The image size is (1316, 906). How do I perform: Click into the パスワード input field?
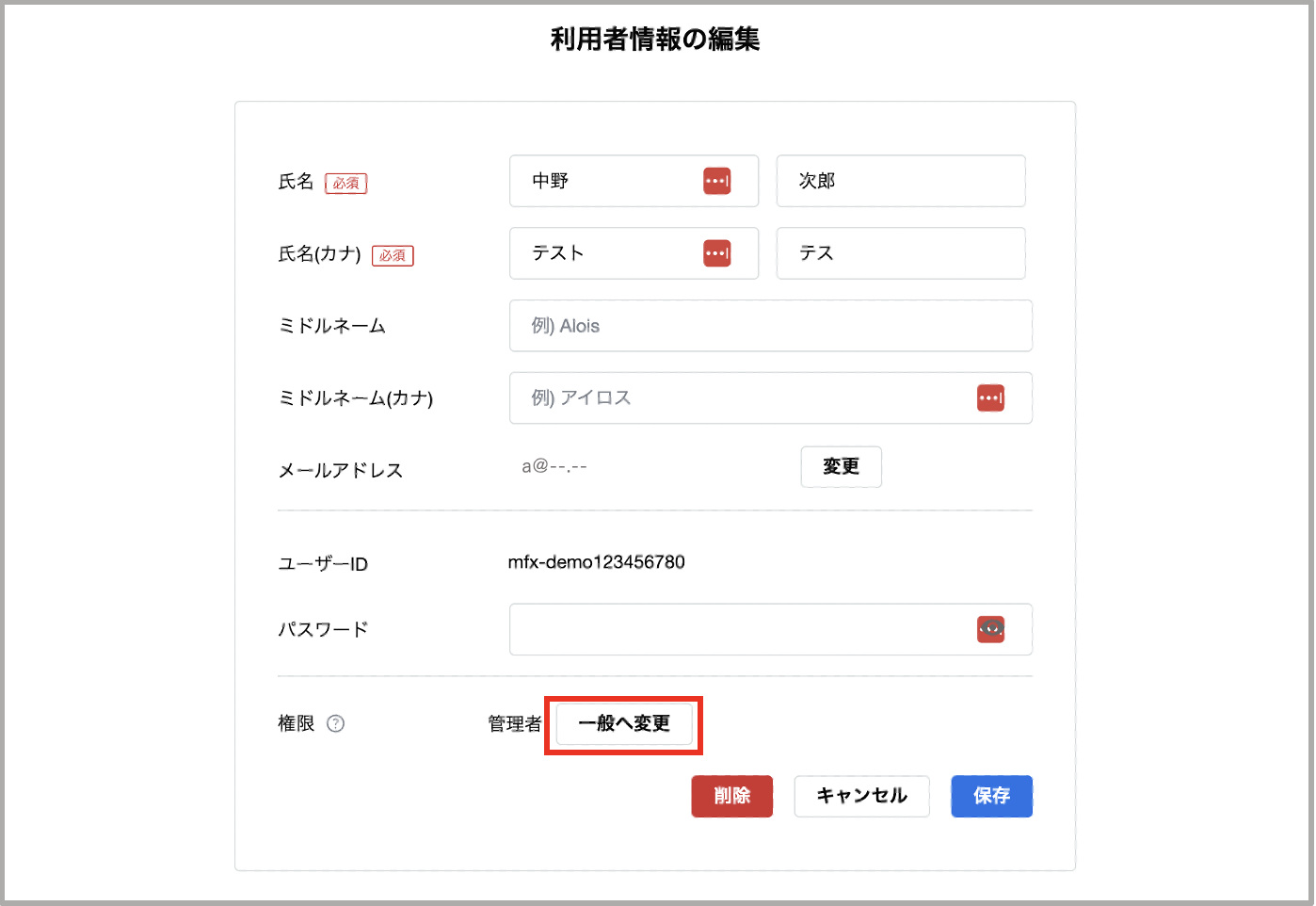[771, 629]
